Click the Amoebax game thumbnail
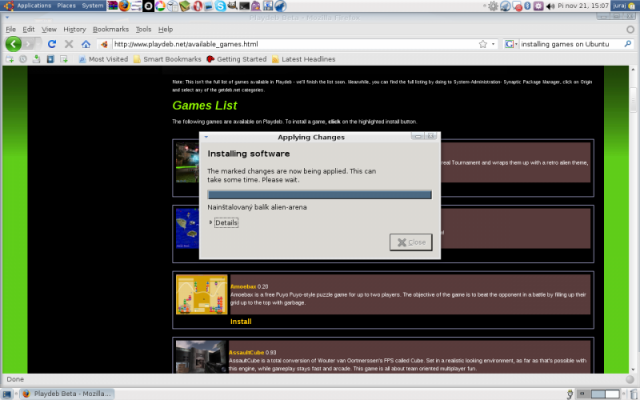640x400 pixels. coord(202,294)
